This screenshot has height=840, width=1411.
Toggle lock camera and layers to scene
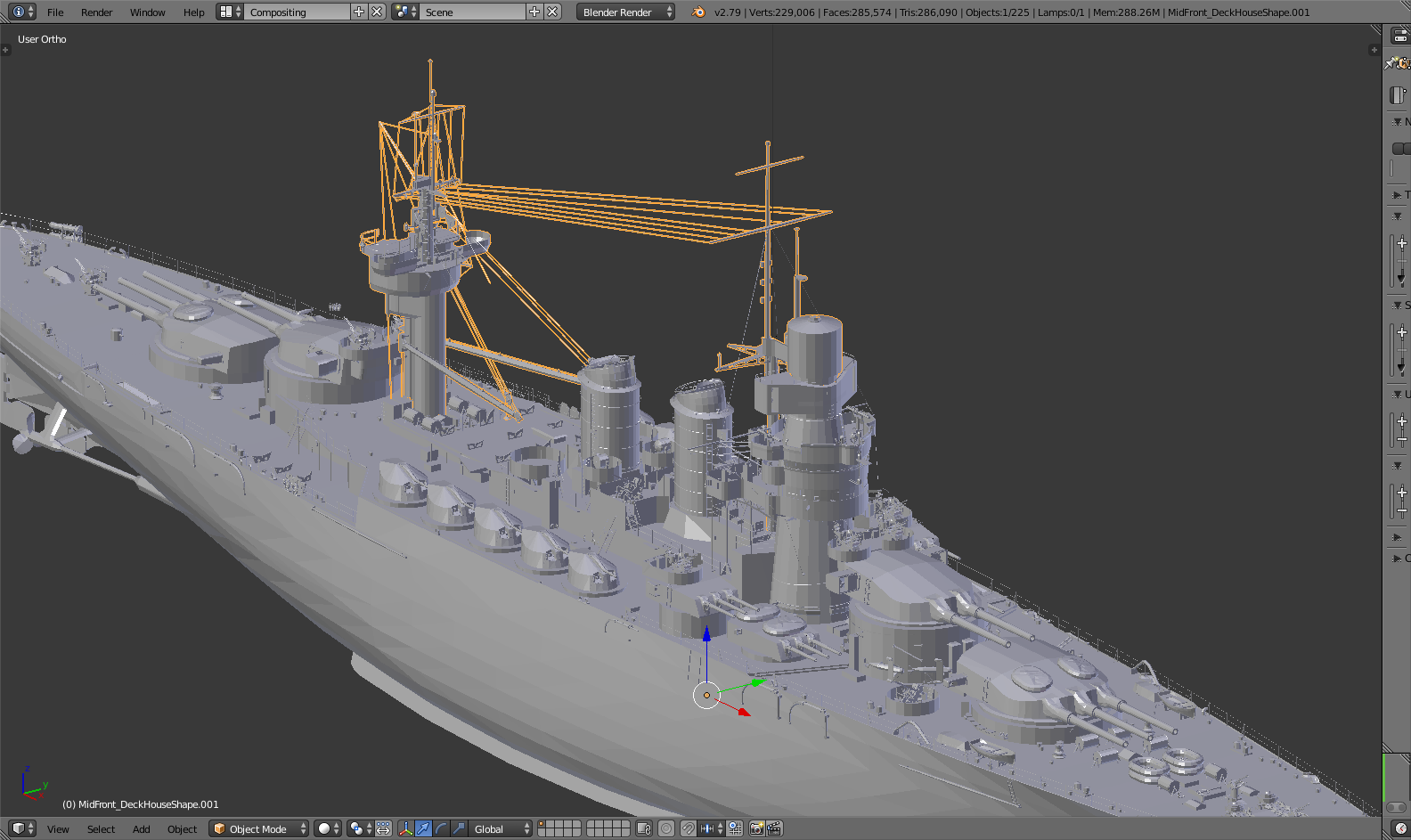tap(643, 828)
